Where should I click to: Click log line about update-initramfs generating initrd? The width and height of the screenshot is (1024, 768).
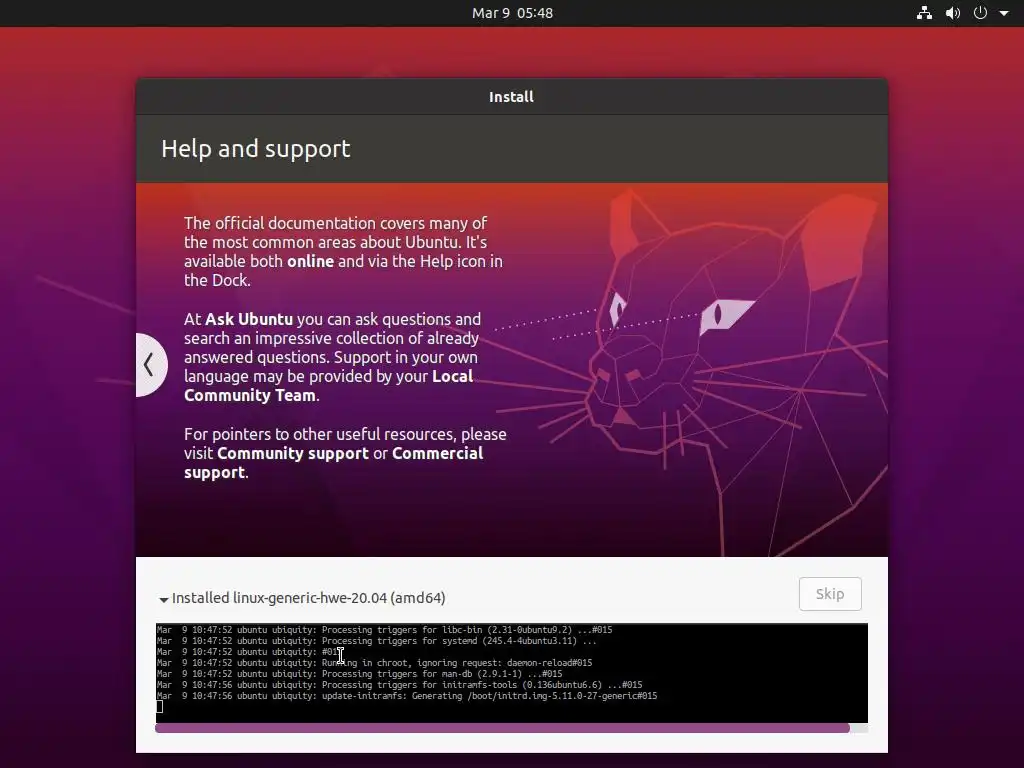[x=407, y=696]
